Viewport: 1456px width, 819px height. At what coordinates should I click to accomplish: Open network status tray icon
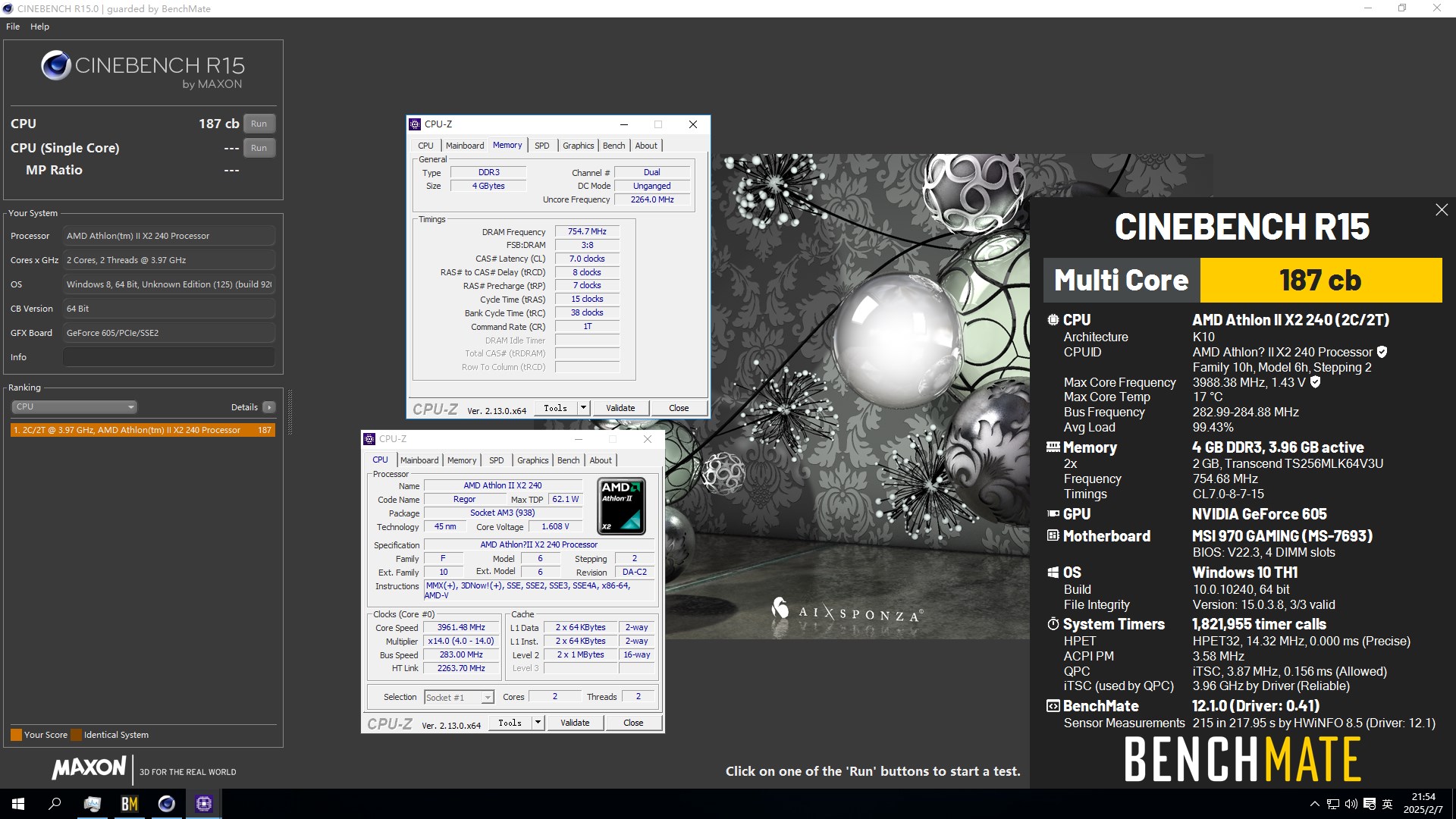coord(1332,804)
